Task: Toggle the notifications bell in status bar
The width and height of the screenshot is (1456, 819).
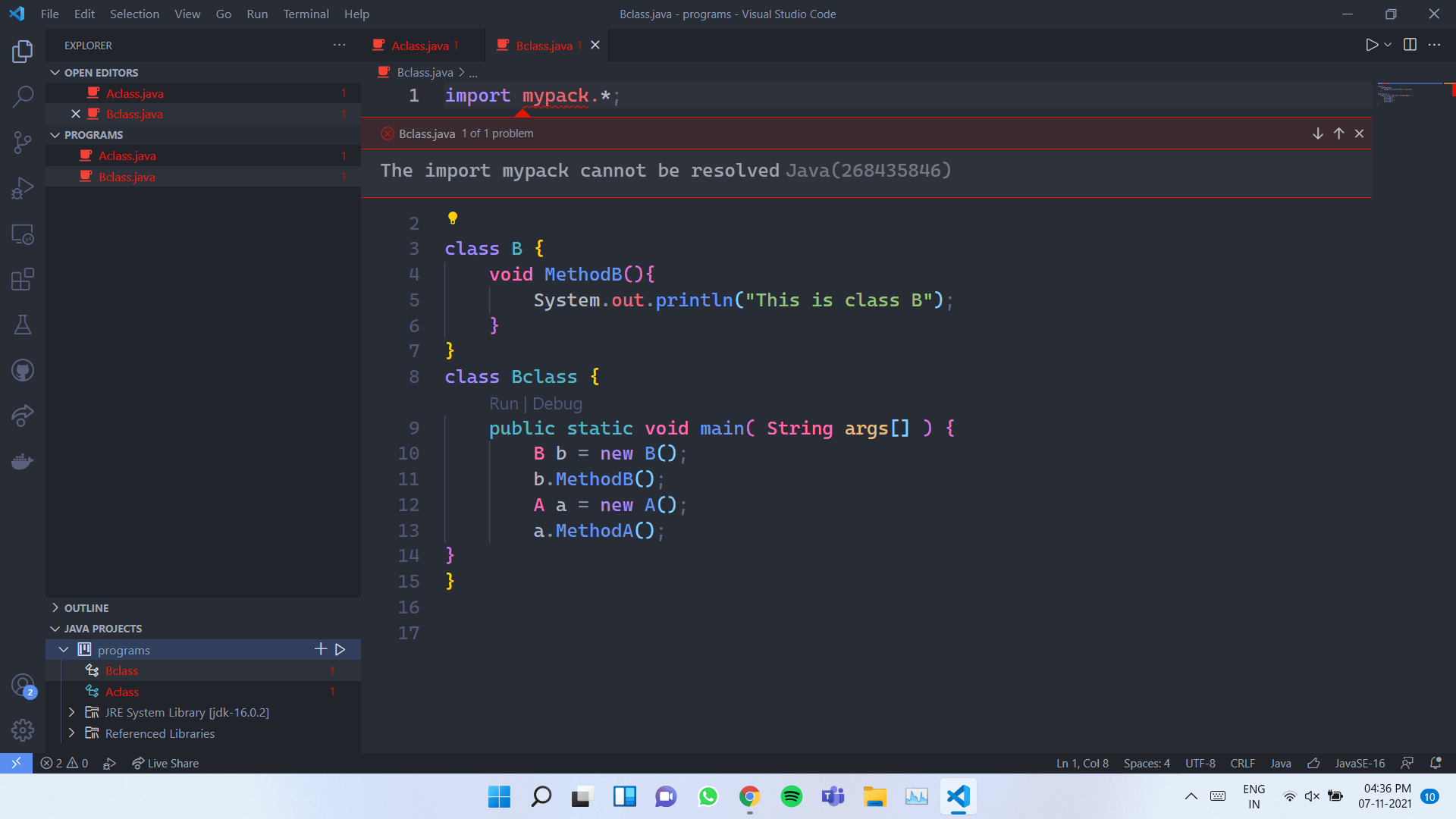Action: coord(1435,763)
